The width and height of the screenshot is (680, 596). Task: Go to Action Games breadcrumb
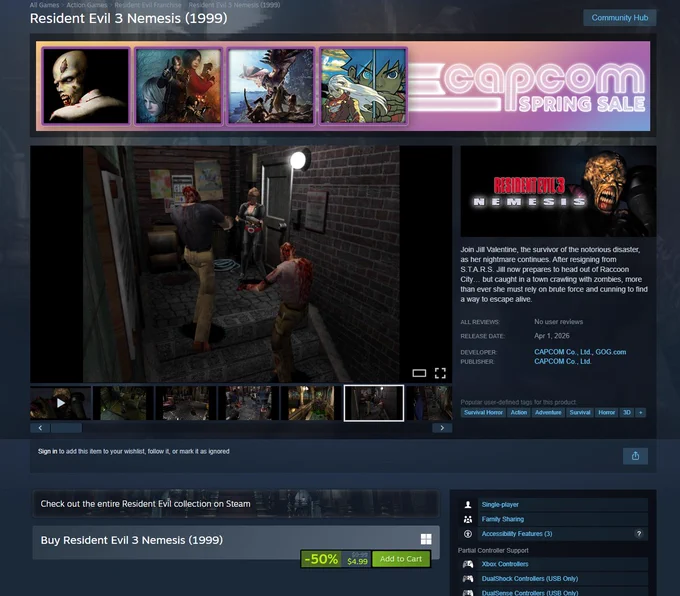tap(87, 5)
